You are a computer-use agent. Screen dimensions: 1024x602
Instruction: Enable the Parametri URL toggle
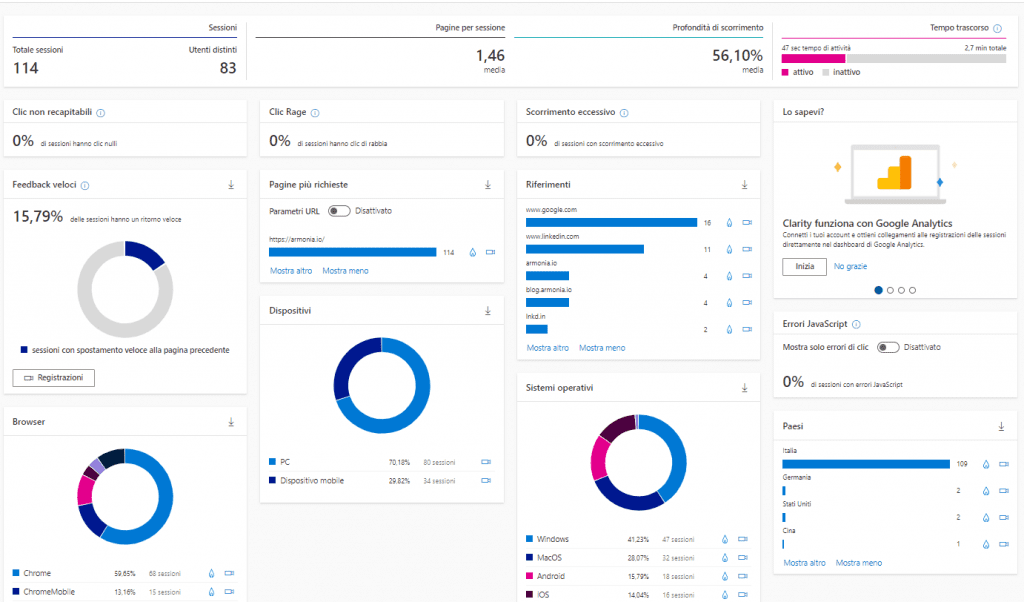339,211
